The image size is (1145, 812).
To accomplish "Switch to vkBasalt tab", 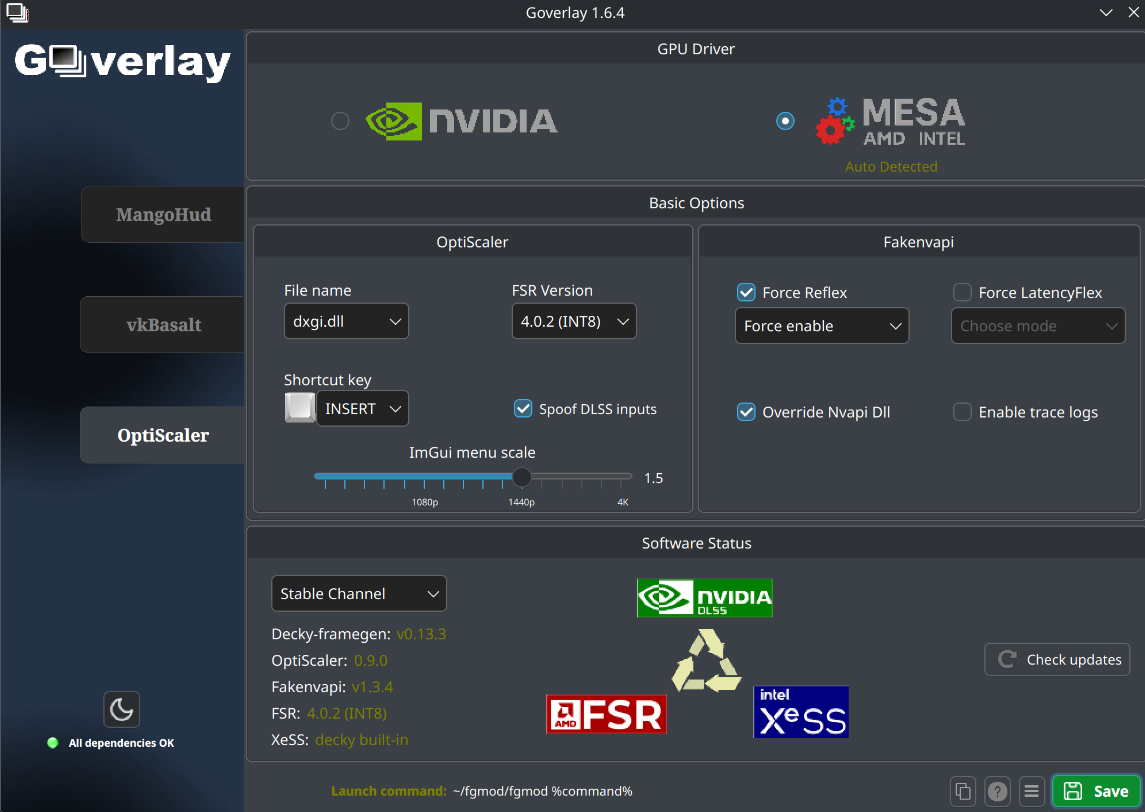I will (x=163, y=325).
